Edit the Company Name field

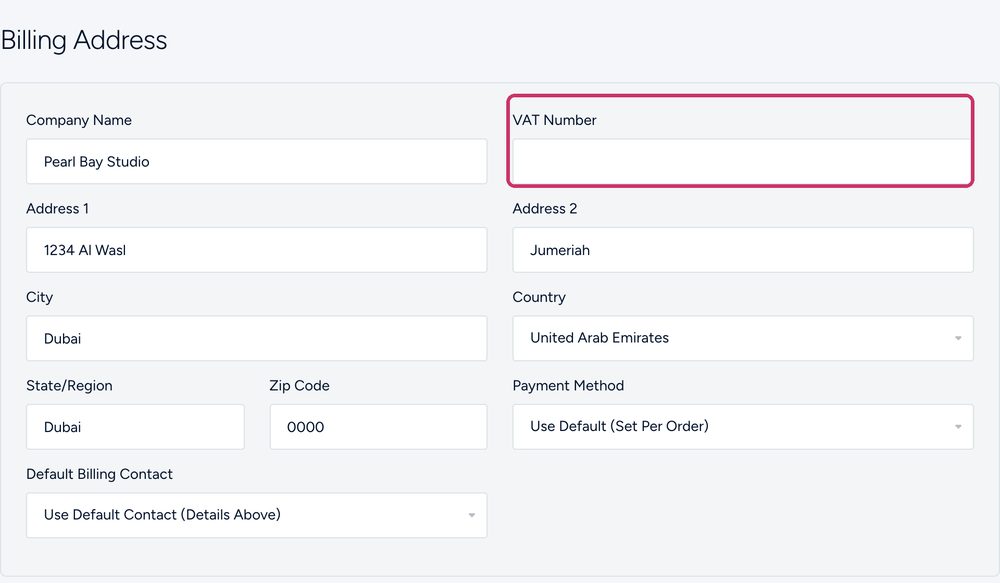256,161
